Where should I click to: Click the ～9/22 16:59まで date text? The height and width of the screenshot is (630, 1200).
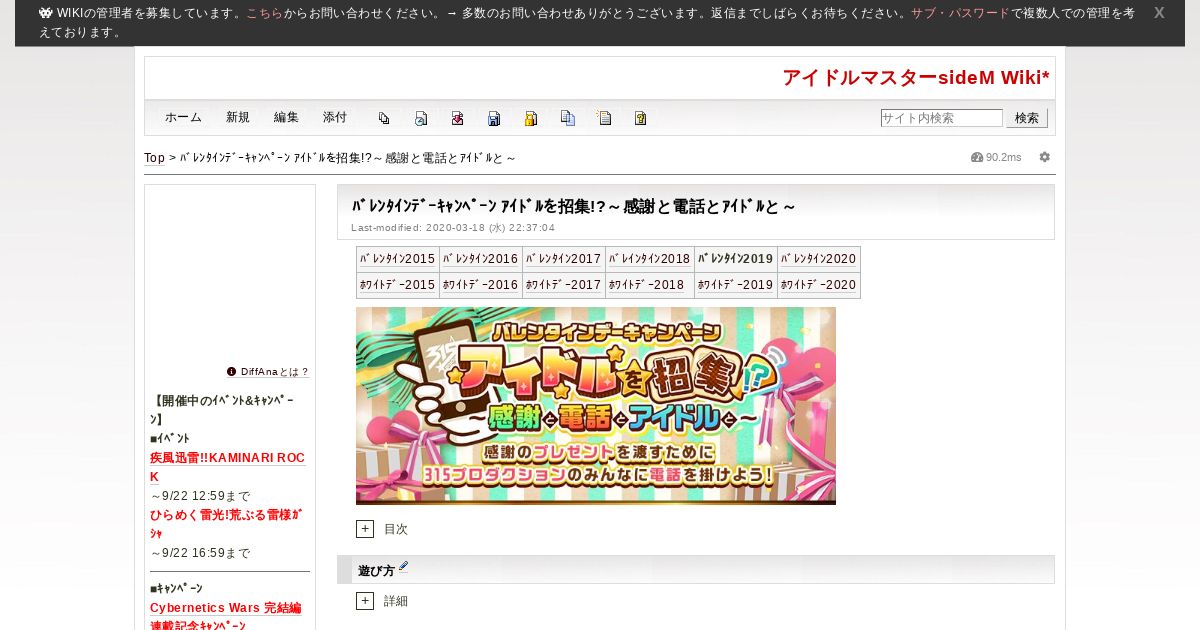201,553
